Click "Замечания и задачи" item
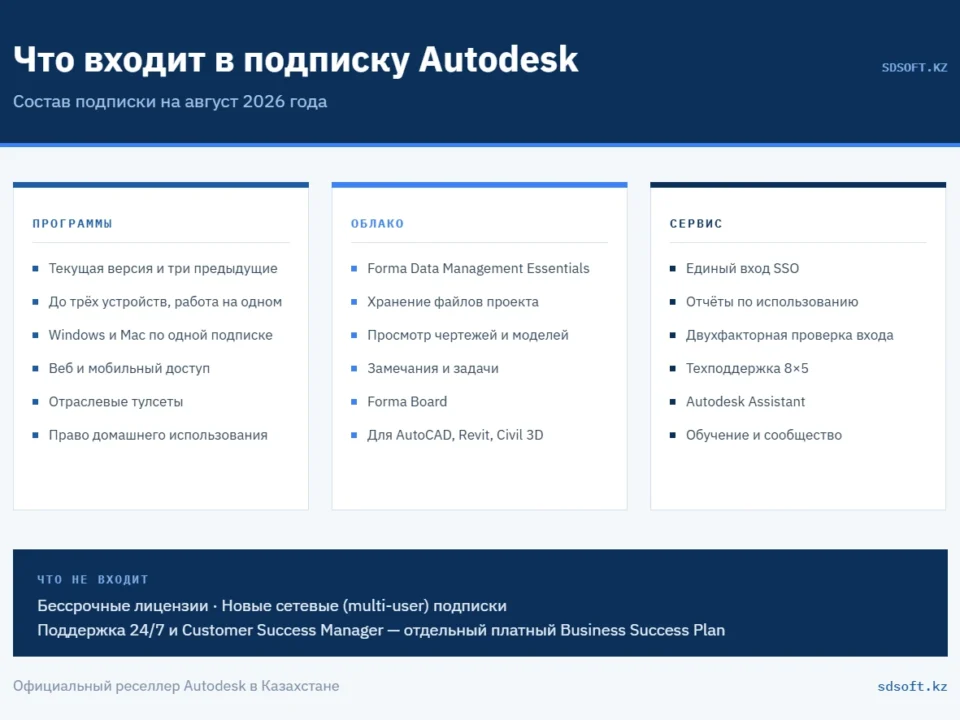This screenshot has height=720, width=960. point(433,369)
